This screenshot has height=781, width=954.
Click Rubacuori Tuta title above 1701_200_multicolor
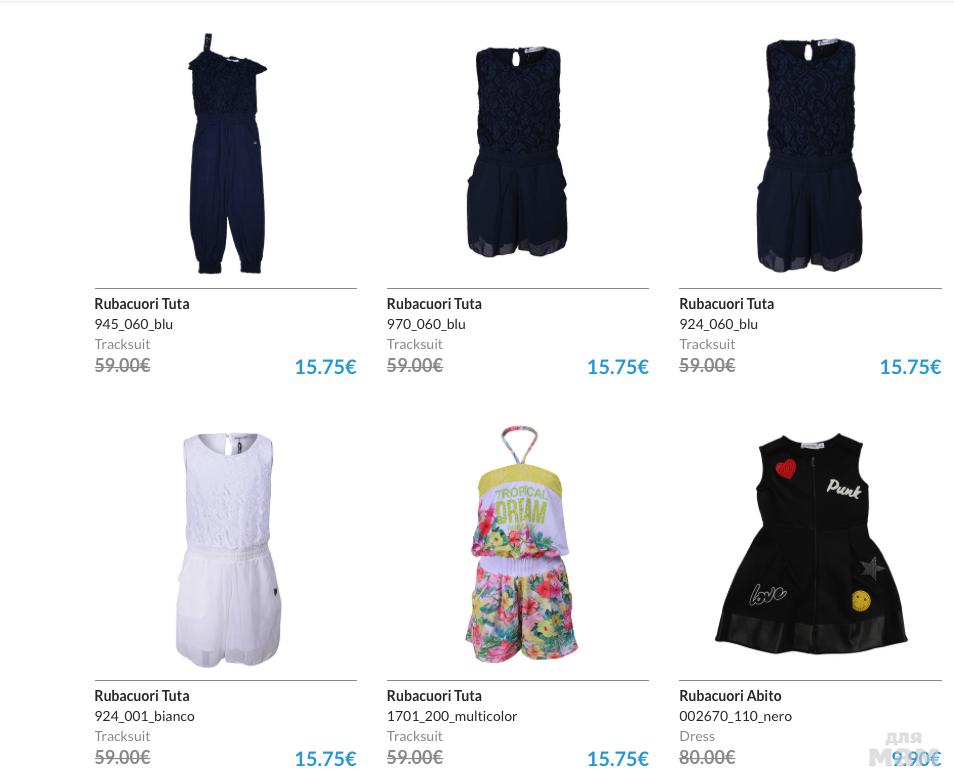pos(434,695)
